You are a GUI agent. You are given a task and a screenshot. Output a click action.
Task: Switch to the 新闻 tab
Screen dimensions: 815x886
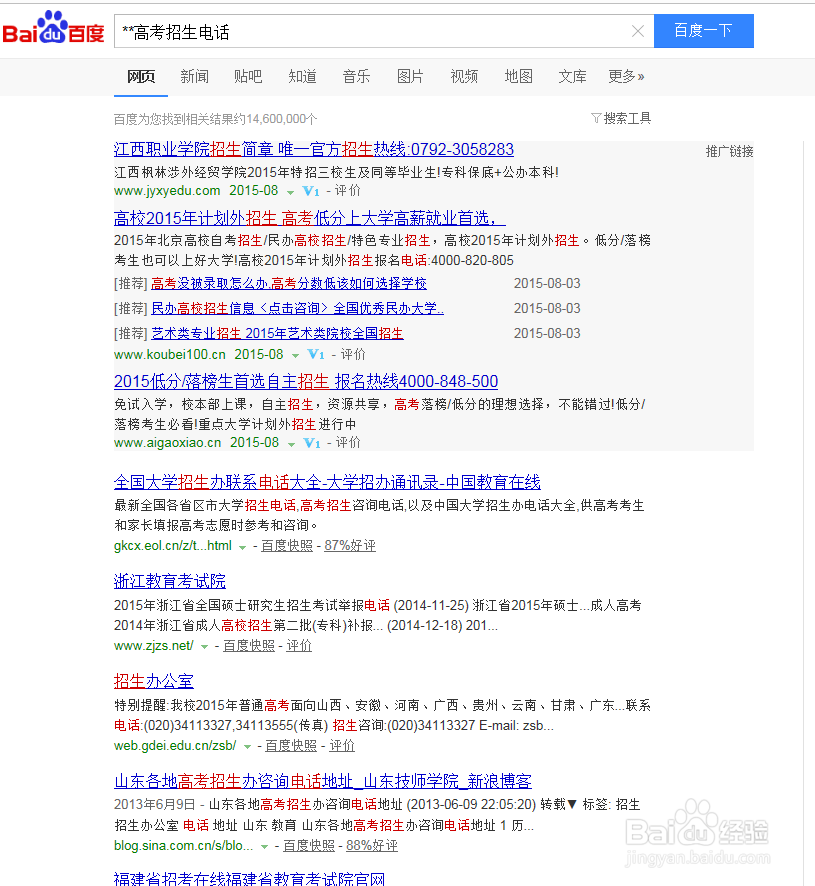click(x=194, y=76)
